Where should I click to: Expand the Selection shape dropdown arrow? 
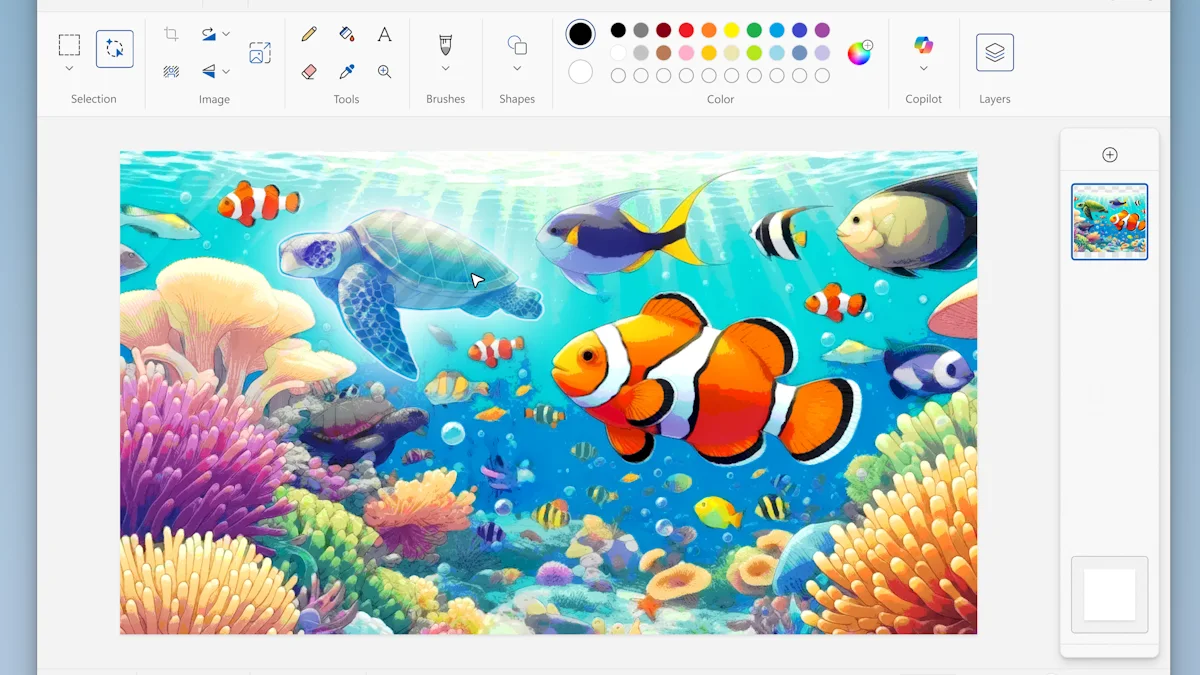[x=69, y=68]
